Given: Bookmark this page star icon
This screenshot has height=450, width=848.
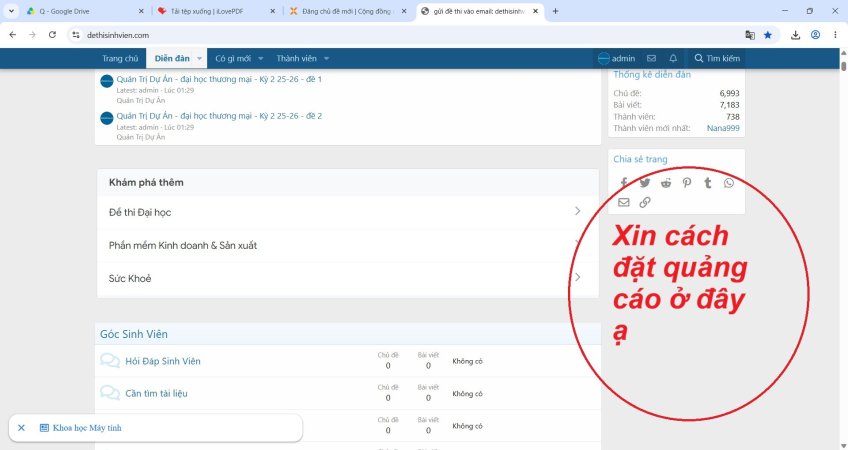Looking at the screenshot, I should [767, 35].
